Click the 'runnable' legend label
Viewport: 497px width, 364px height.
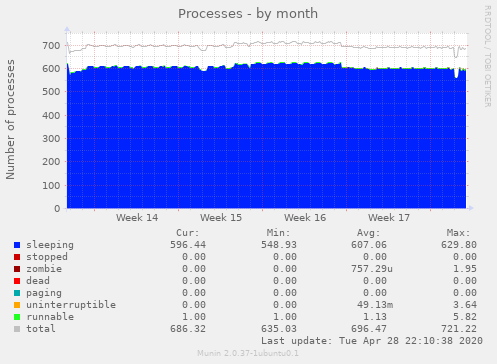(x=50, y=317)
